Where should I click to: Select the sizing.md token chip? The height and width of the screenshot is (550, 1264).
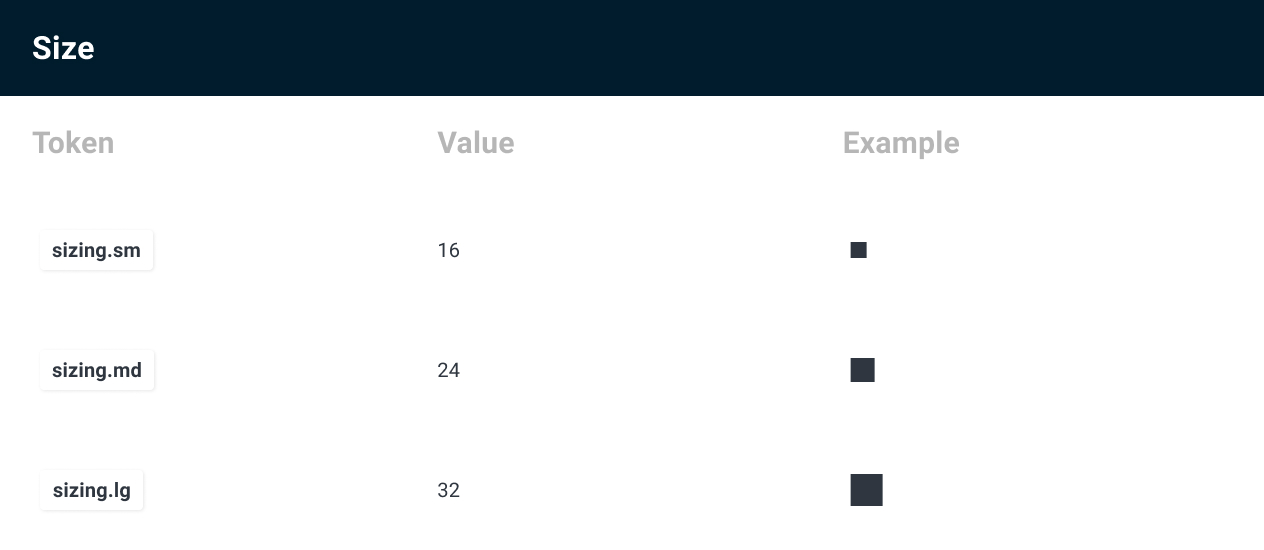pos(97,370)
